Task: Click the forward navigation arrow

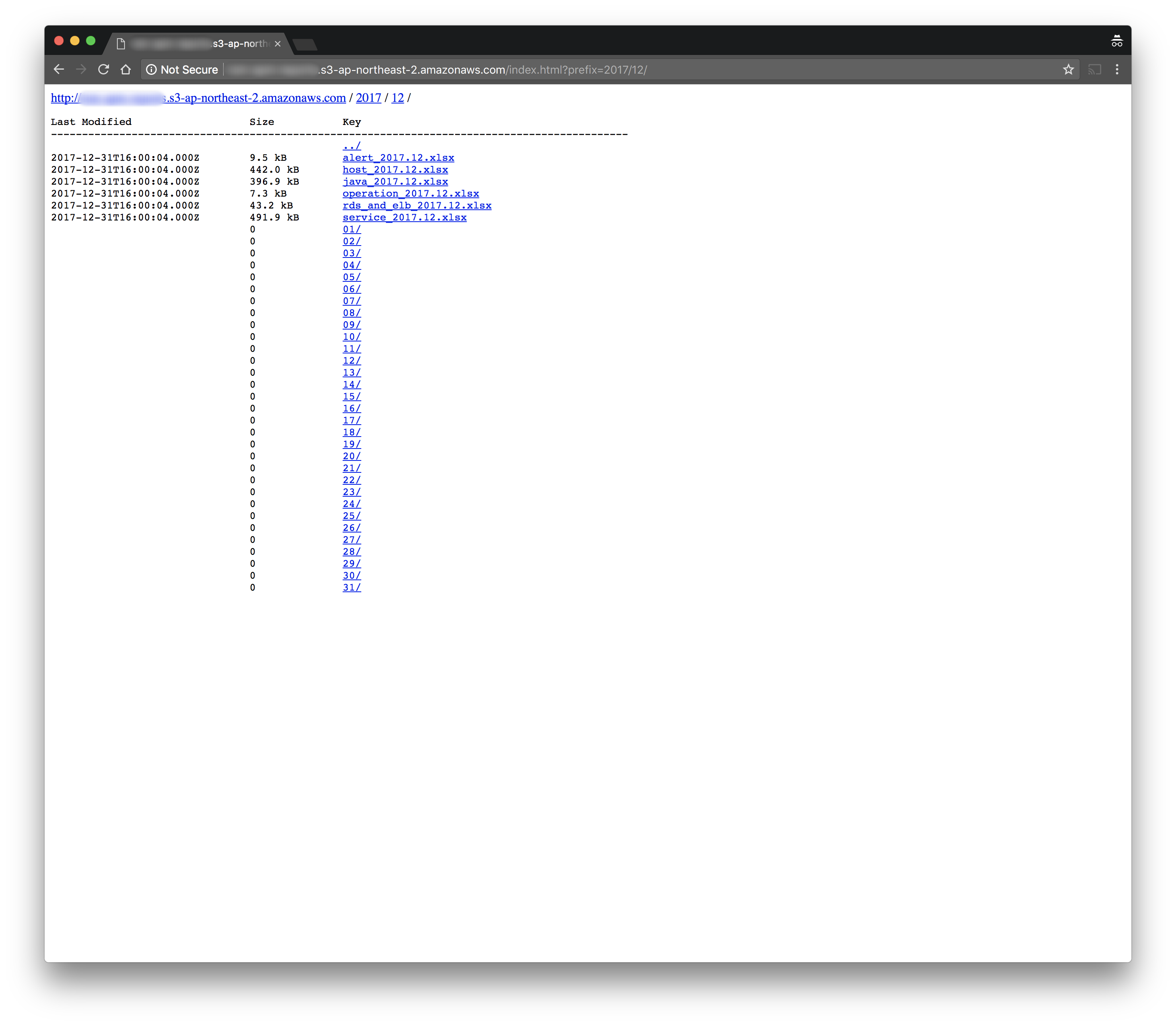Action: coord(81,69)
